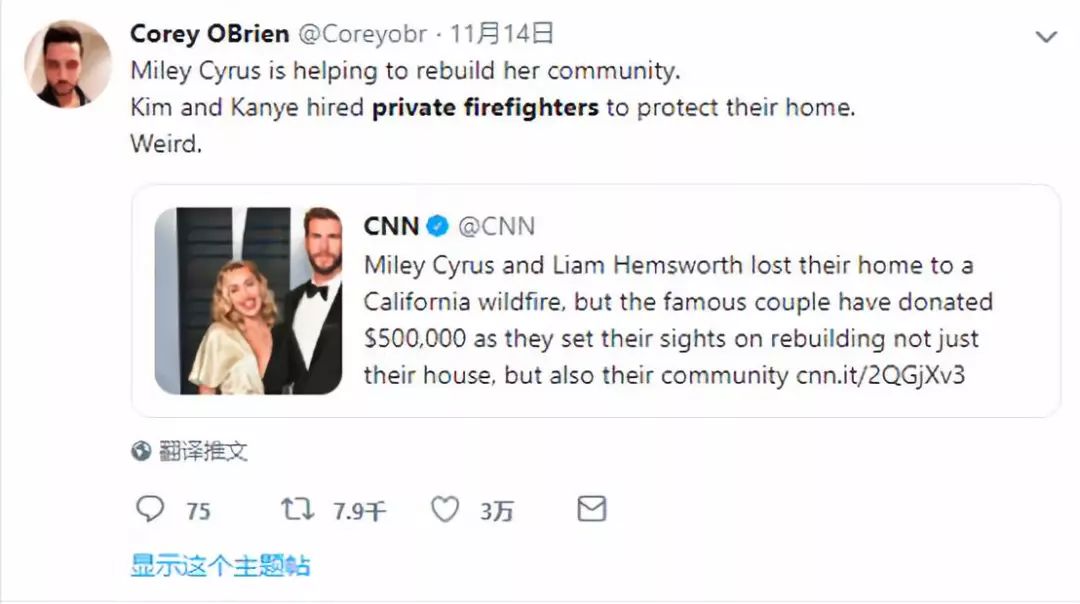Click the 7.9千 retweet count
The height and width of the screenshot is (604, 1080).
359,511
